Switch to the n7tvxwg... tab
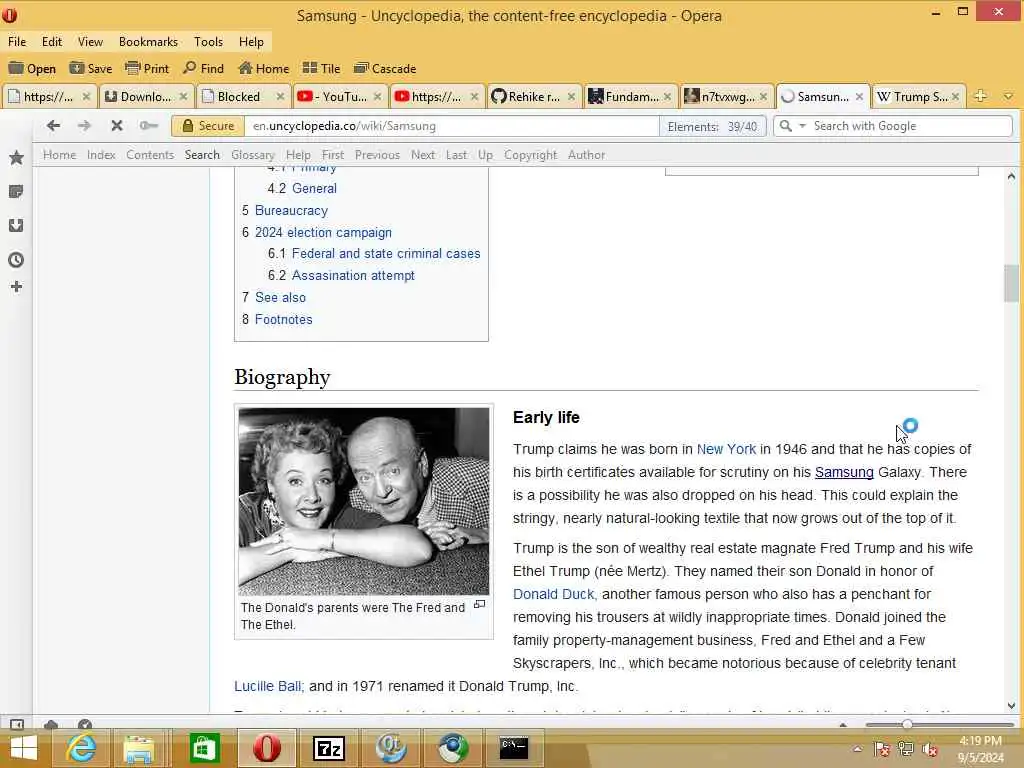The height and width of the screenshot is (768, 1024). (x=726, y=97)
